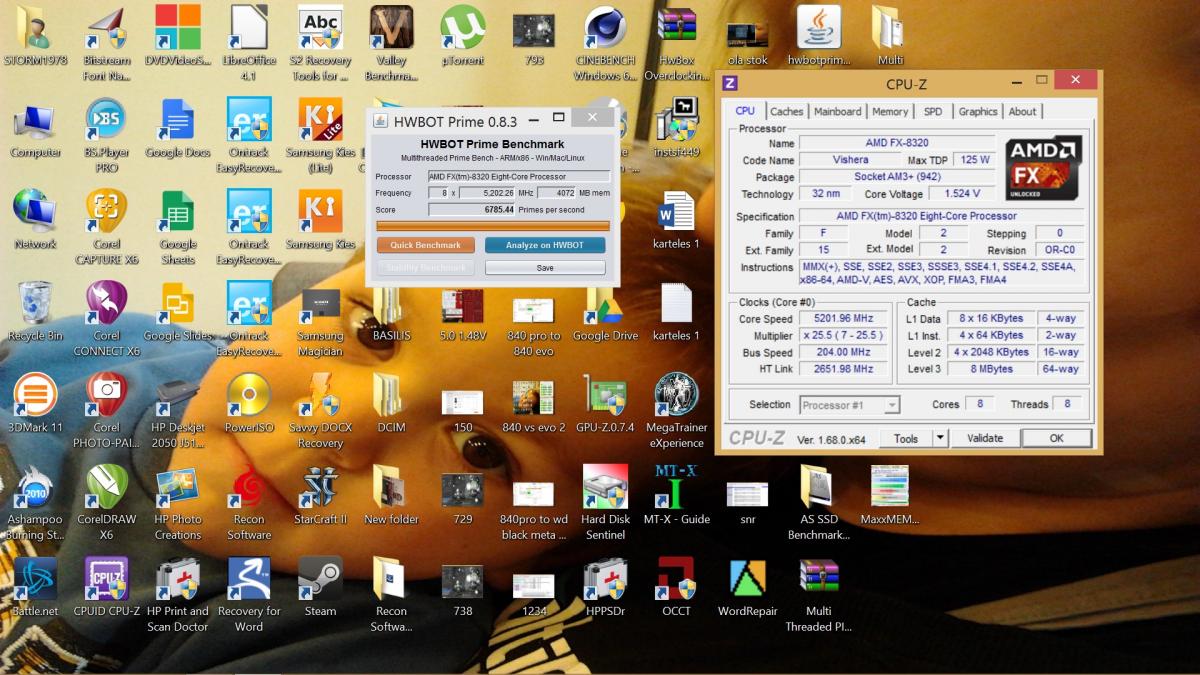Select the STORM1978 user folder

tap(35, 37)
